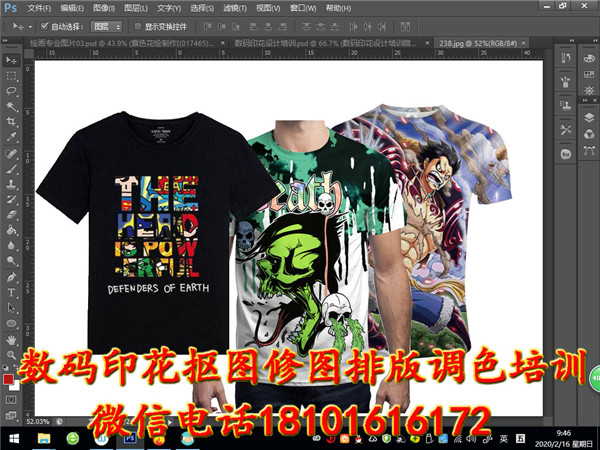Open the Channels panel icon

click(x=589, y=134)
